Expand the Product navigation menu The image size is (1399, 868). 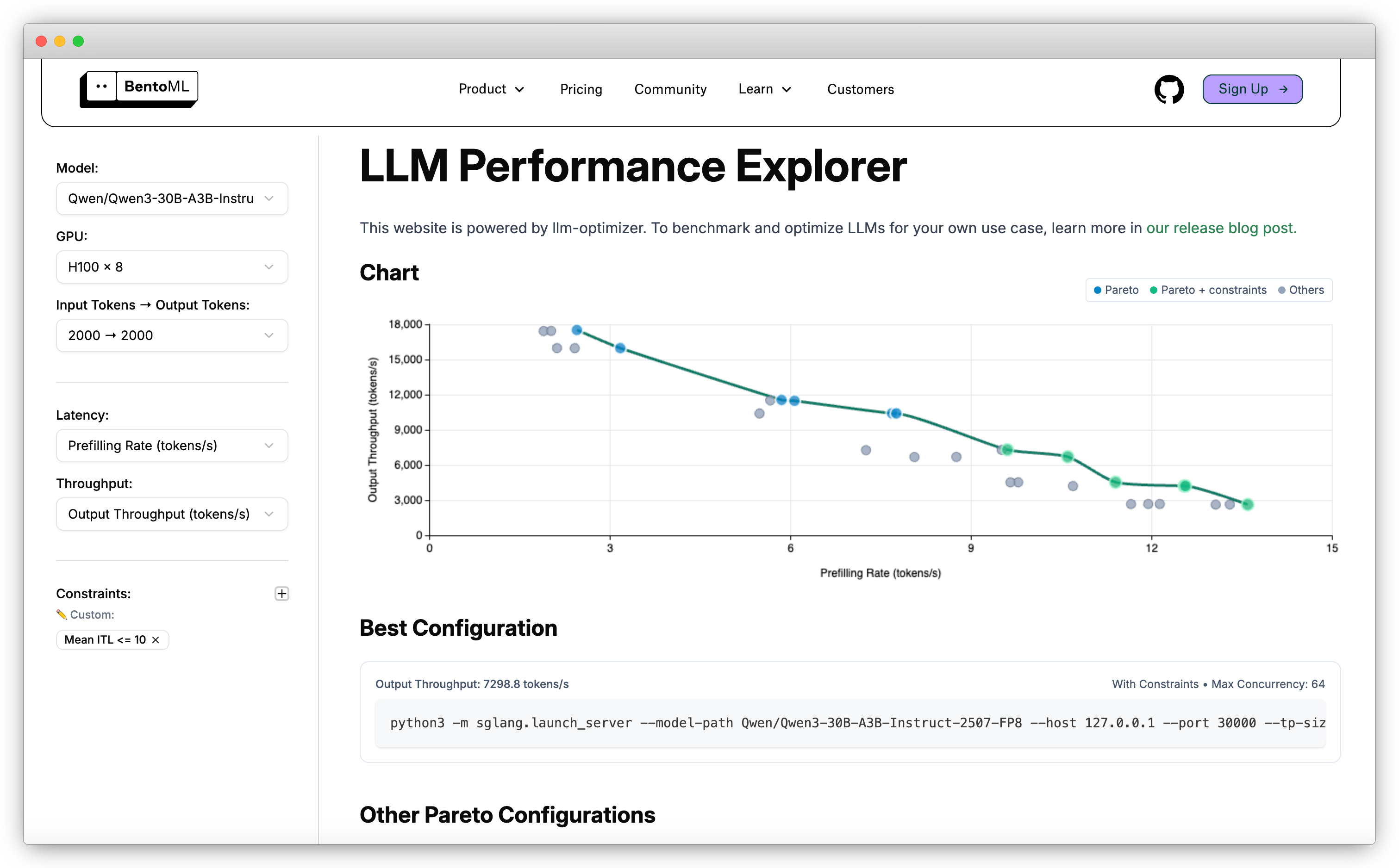tap(491, 89)
